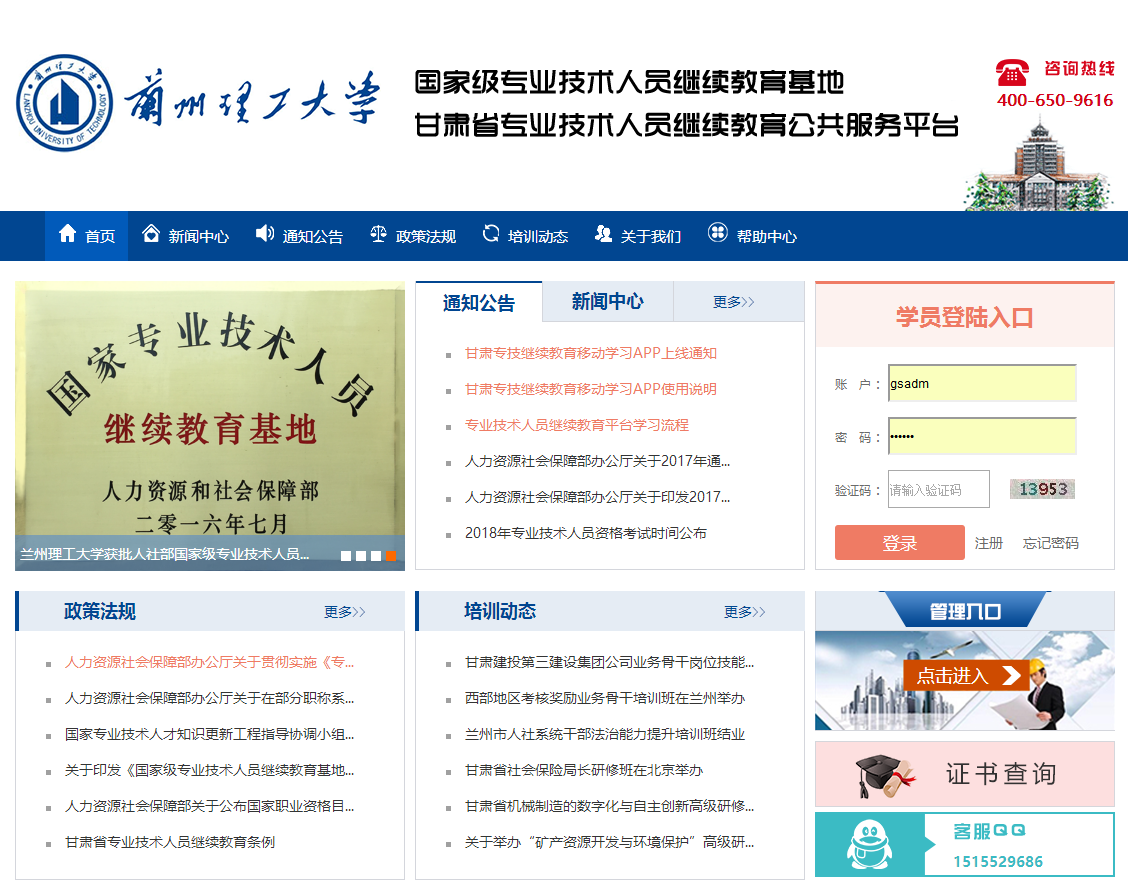The width and height of the screenshot is (1128, 885).
Task: Click the 账户 username input field
Action: click(x=982, y=384)
